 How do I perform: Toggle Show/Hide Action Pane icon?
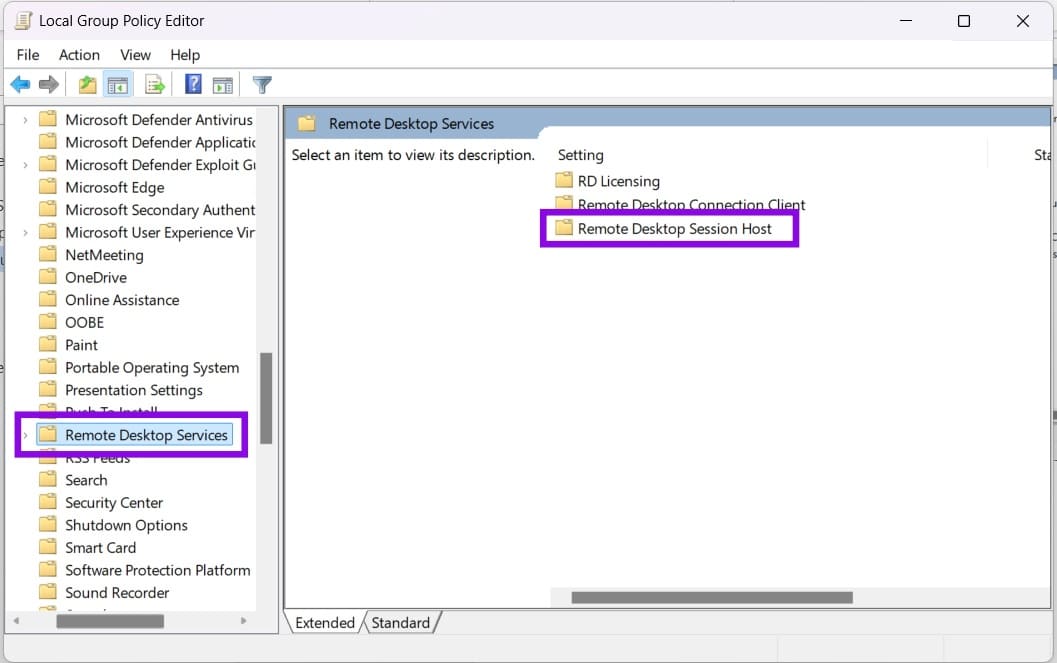pos(222,85)
